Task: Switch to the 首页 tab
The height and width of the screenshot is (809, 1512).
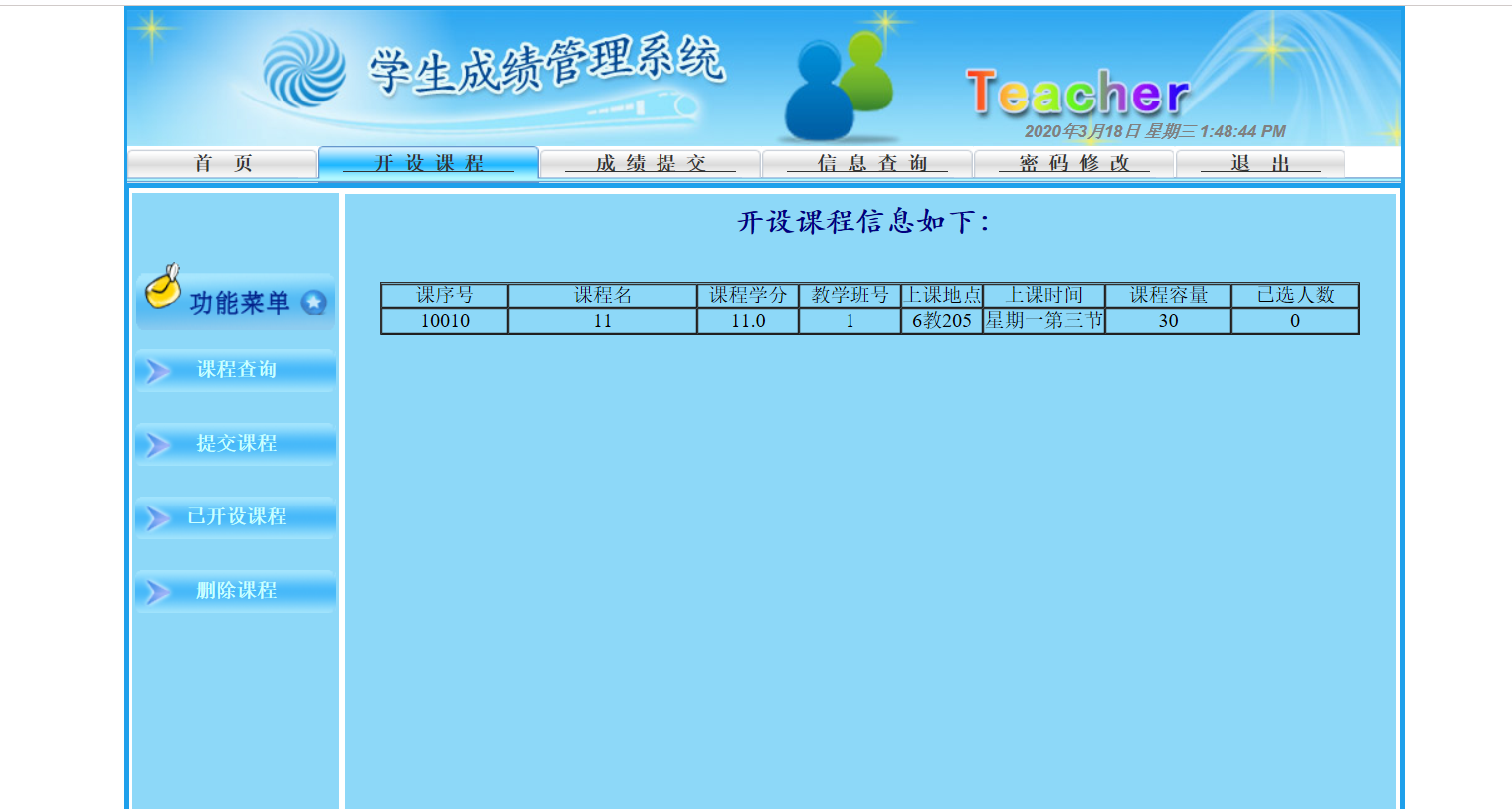Action: (221, 162)
